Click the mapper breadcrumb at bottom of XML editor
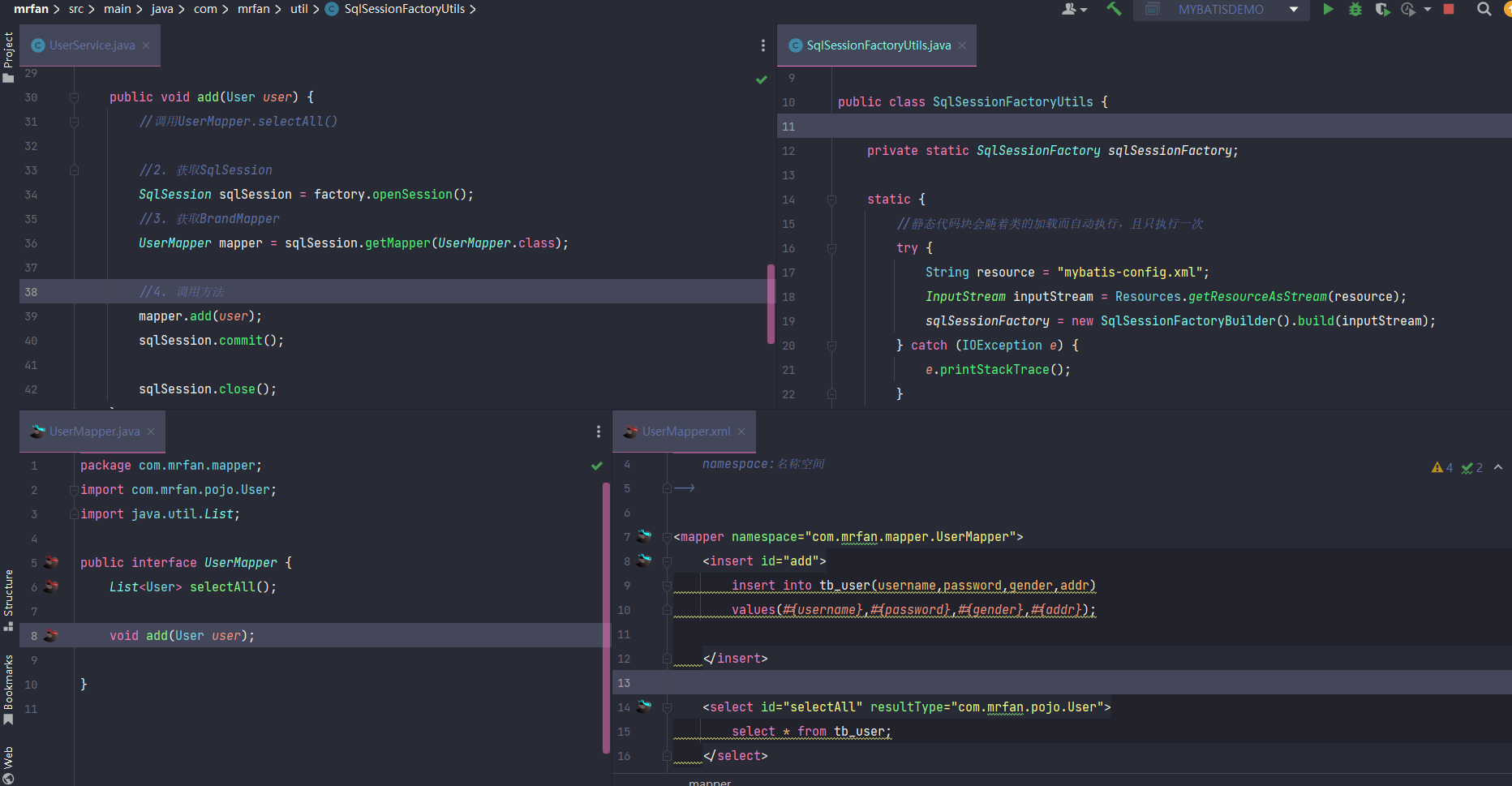1512x786 pixels. (x=710, y=782)
